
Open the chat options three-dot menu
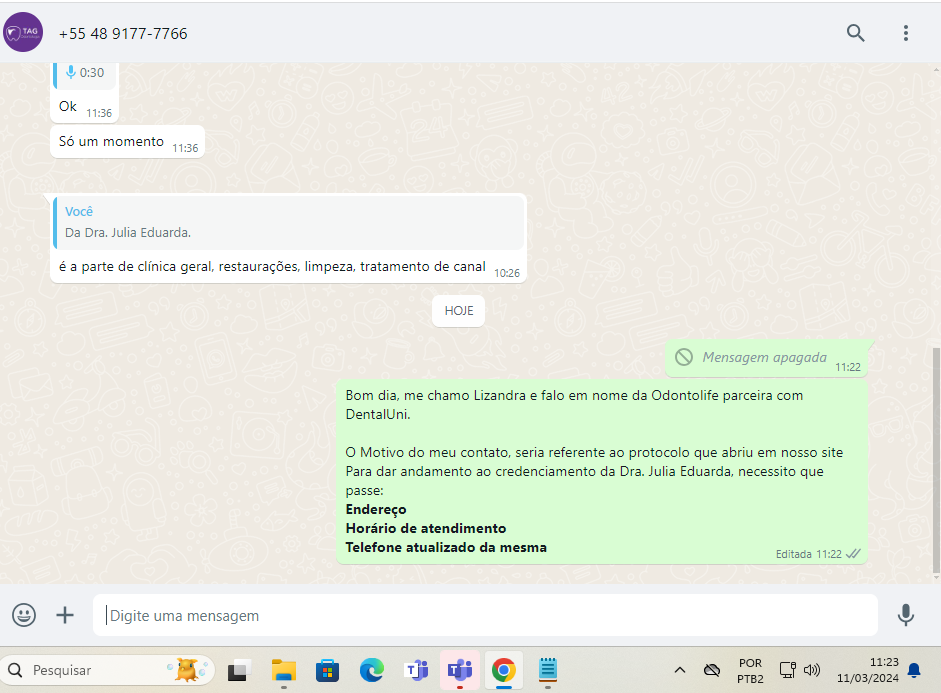point(906,33)
